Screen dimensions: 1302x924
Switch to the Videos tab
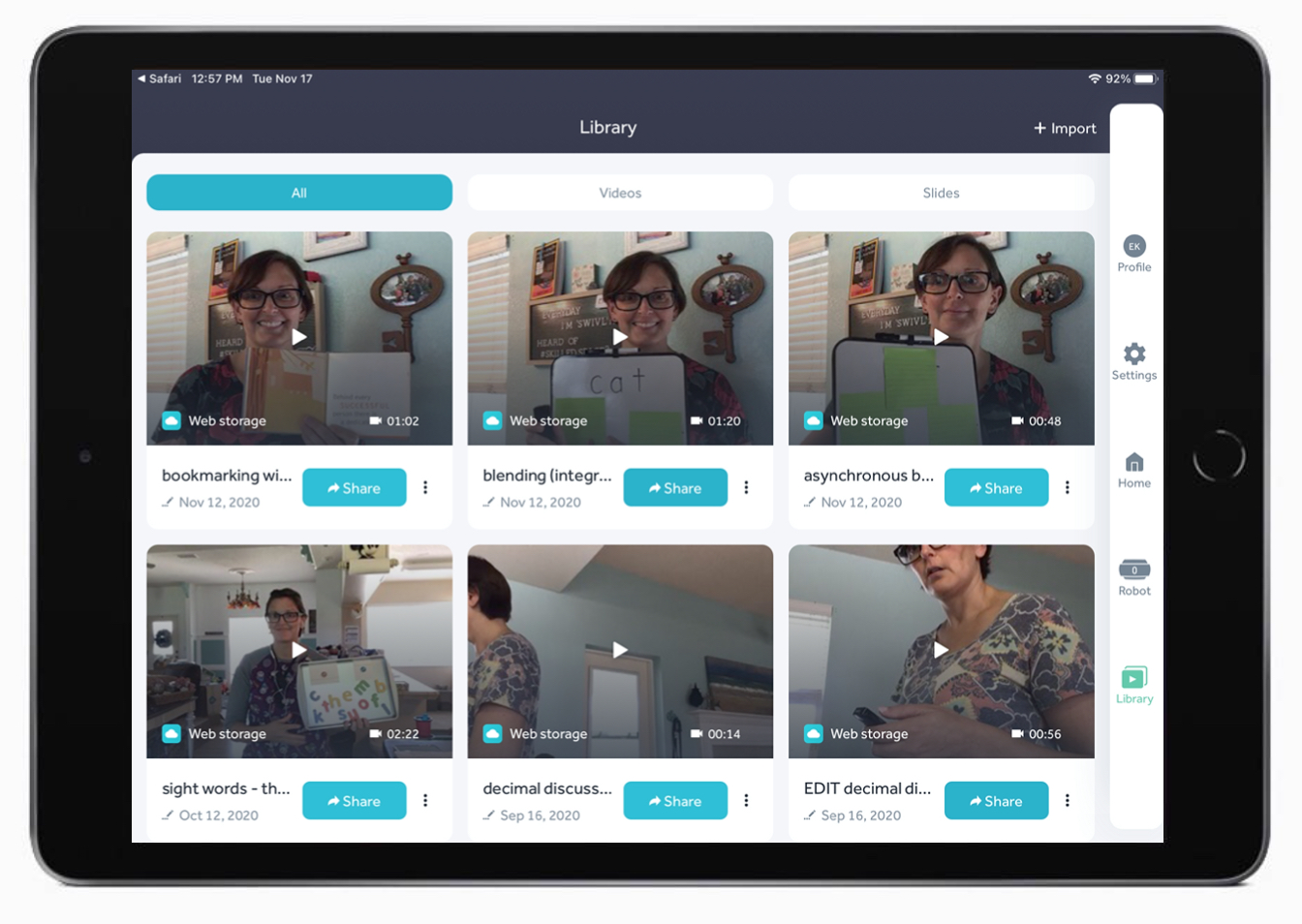(620, 193)
